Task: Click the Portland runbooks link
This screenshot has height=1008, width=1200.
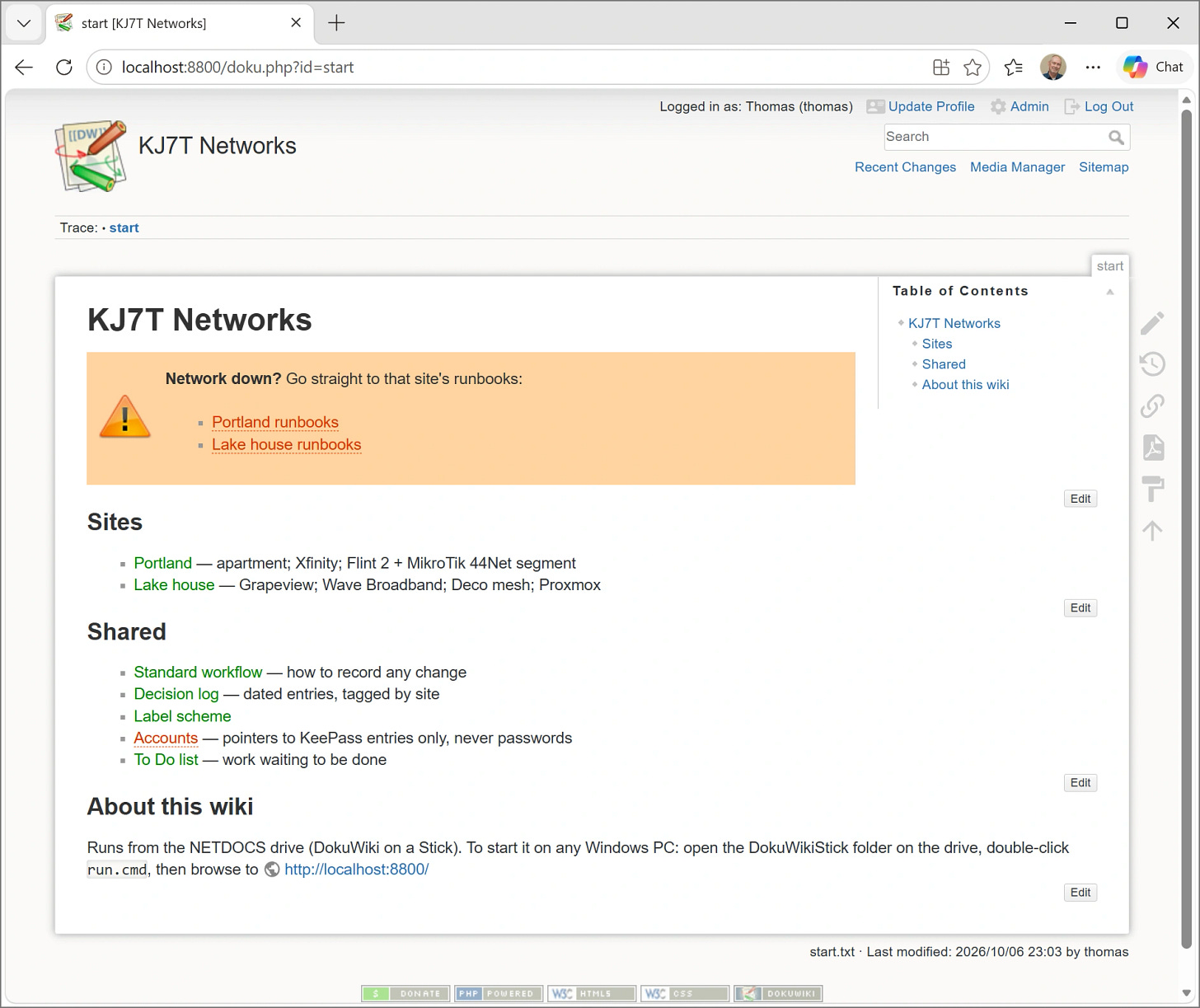Action: 275,422
